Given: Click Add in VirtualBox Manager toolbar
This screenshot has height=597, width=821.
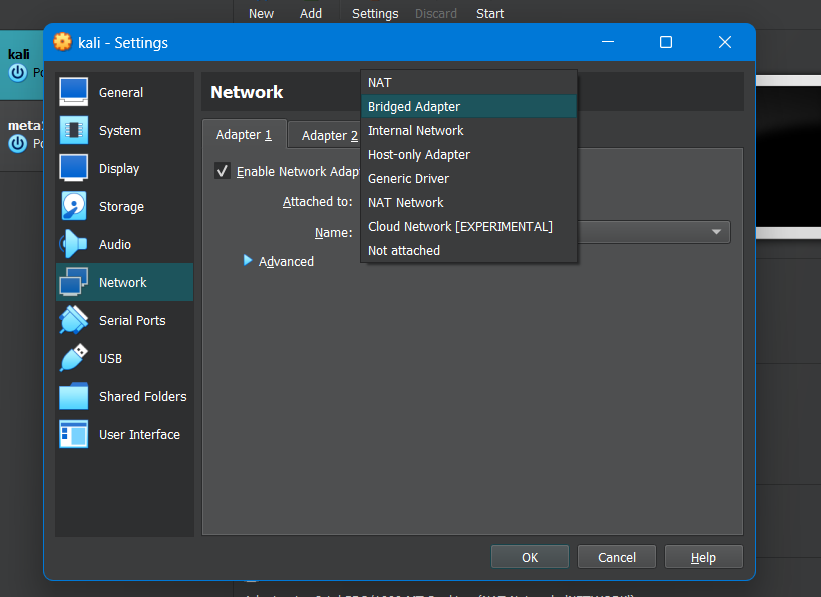Looking at the screenshot, I should 310,14.
